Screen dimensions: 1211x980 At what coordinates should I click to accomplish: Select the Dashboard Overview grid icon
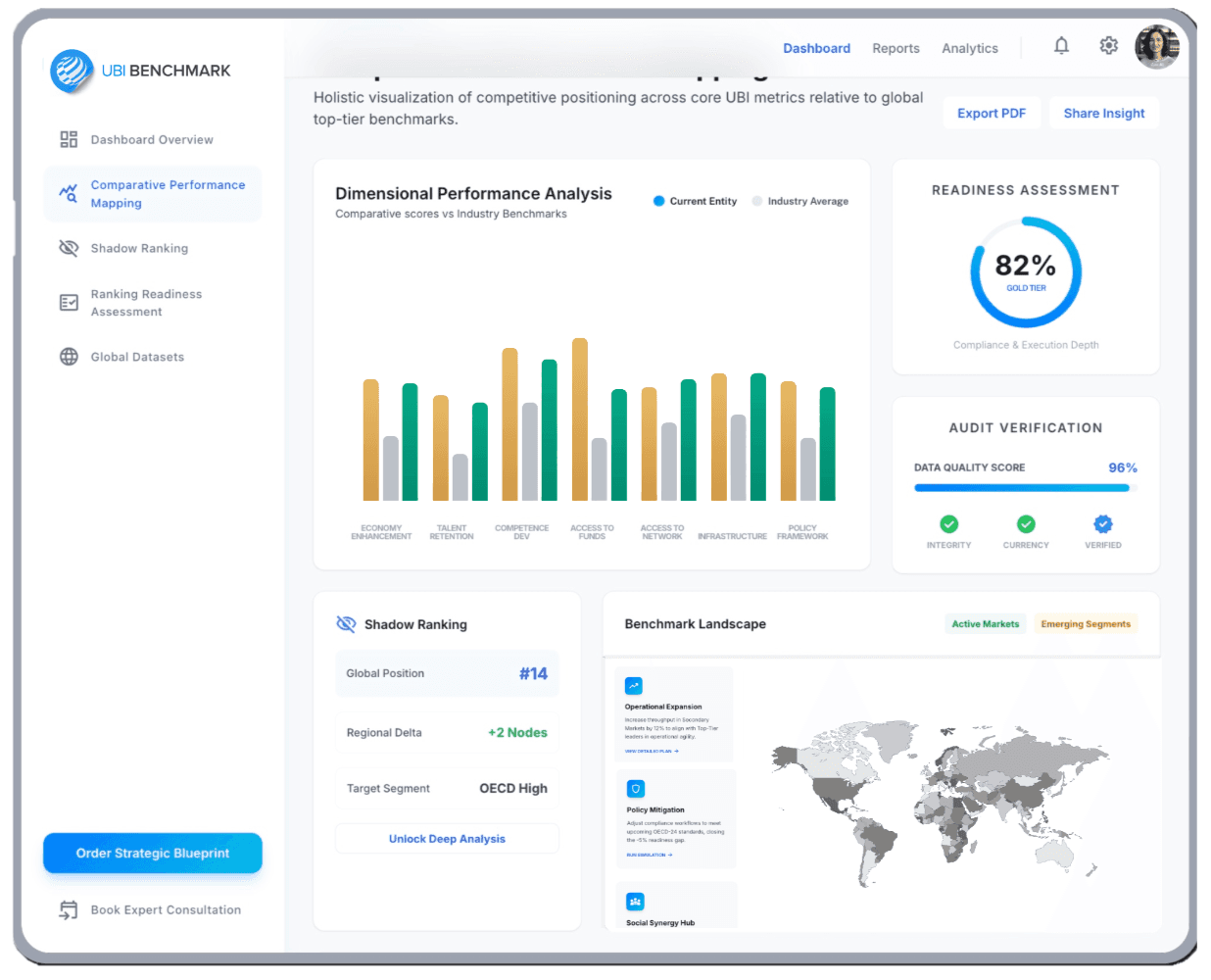(x=69, y=139)
